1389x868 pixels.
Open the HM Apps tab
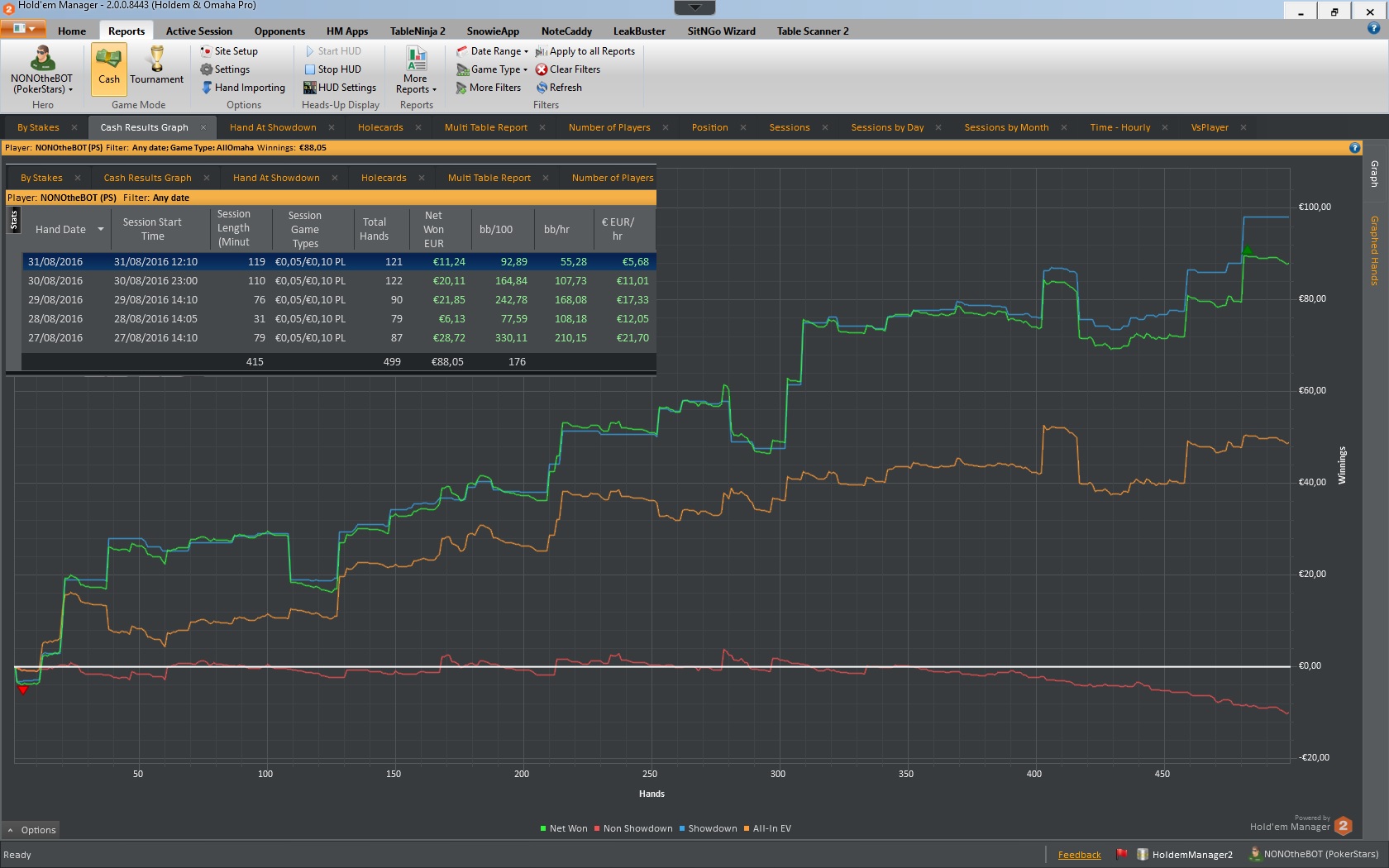(x=347, y=31)
